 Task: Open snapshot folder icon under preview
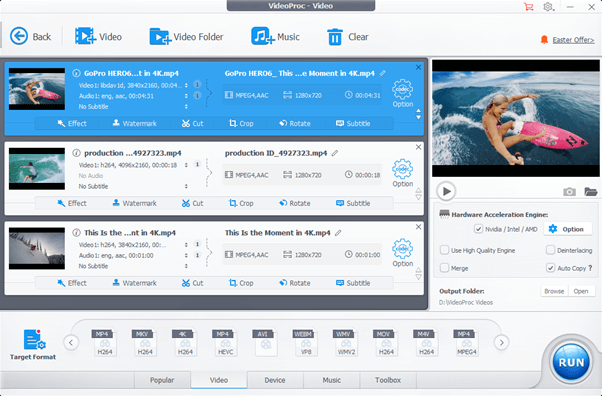coord(590,191)
